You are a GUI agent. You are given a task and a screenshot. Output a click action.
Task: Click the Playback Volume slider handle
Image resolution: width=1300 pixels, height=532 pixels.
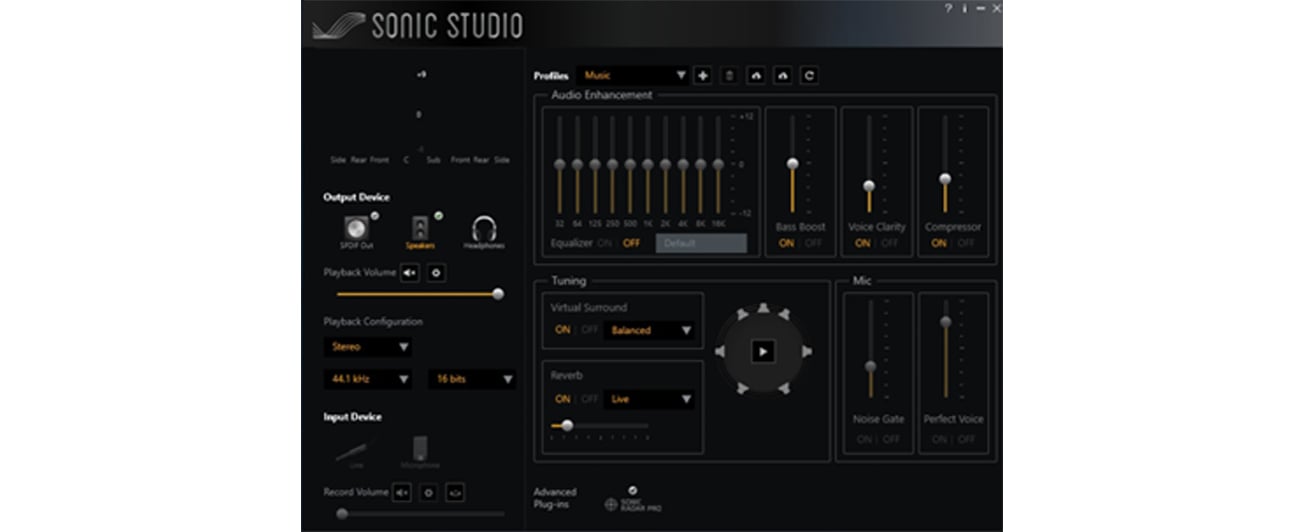[498, 294]
